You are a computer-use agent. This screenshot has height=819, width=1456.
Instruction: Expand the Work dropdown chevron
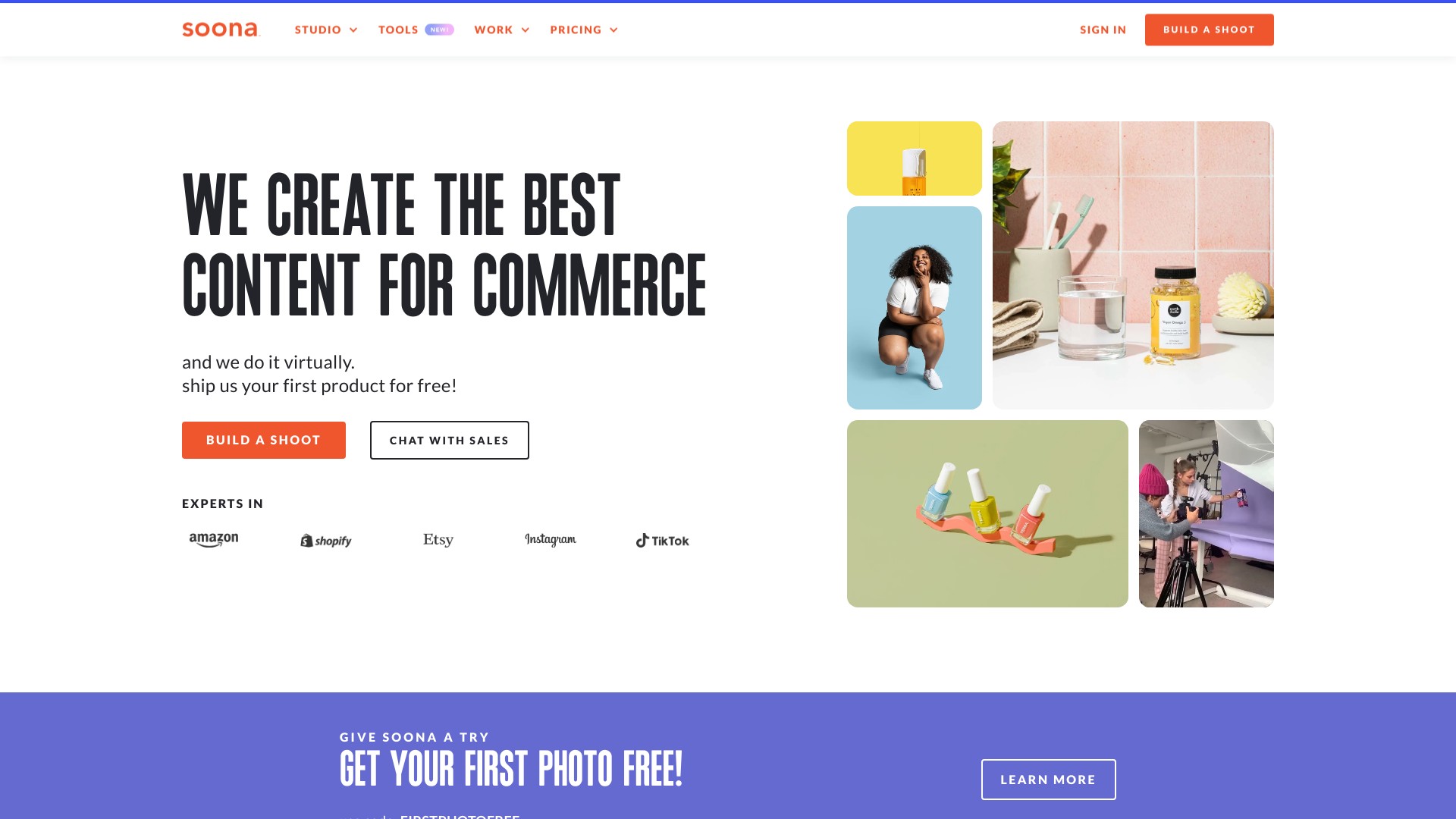[x=525, y=30]
